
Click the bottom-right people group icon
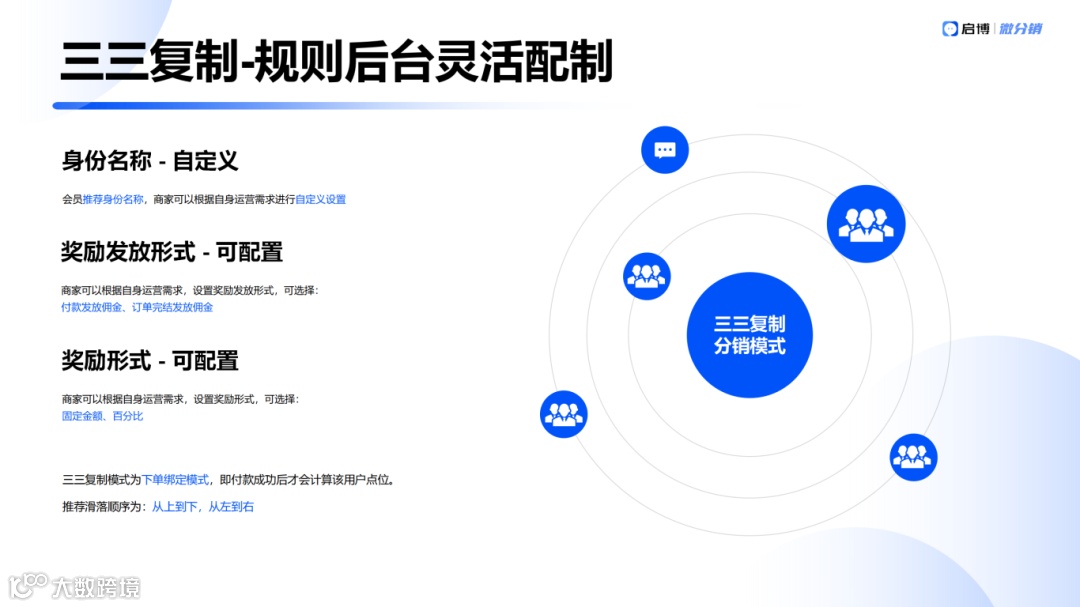(913, 457)
